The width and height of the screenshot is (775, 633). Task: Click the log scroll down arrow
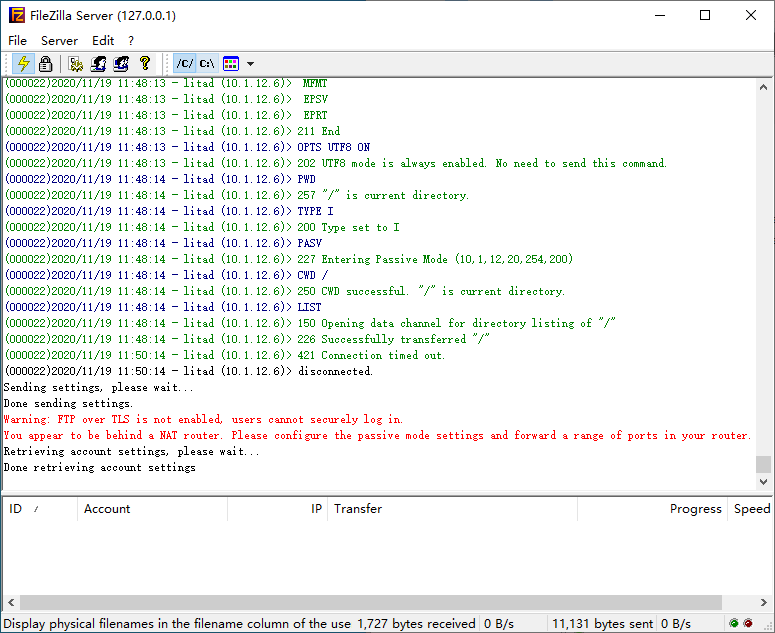[x=763, y=481]
